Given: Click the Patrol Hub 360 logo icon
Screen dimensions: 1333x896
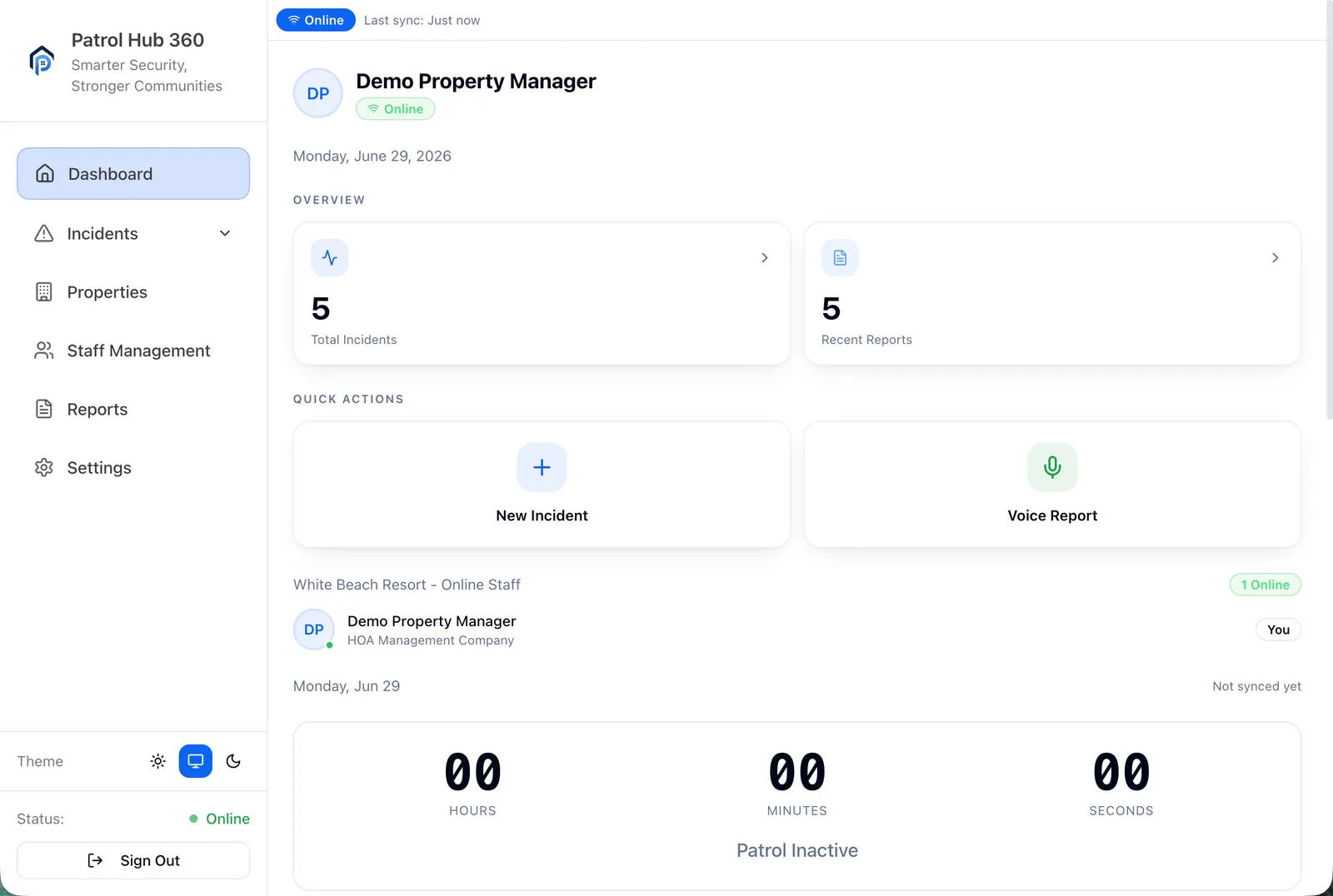Looking at the screenshot, I should point(42,61).
